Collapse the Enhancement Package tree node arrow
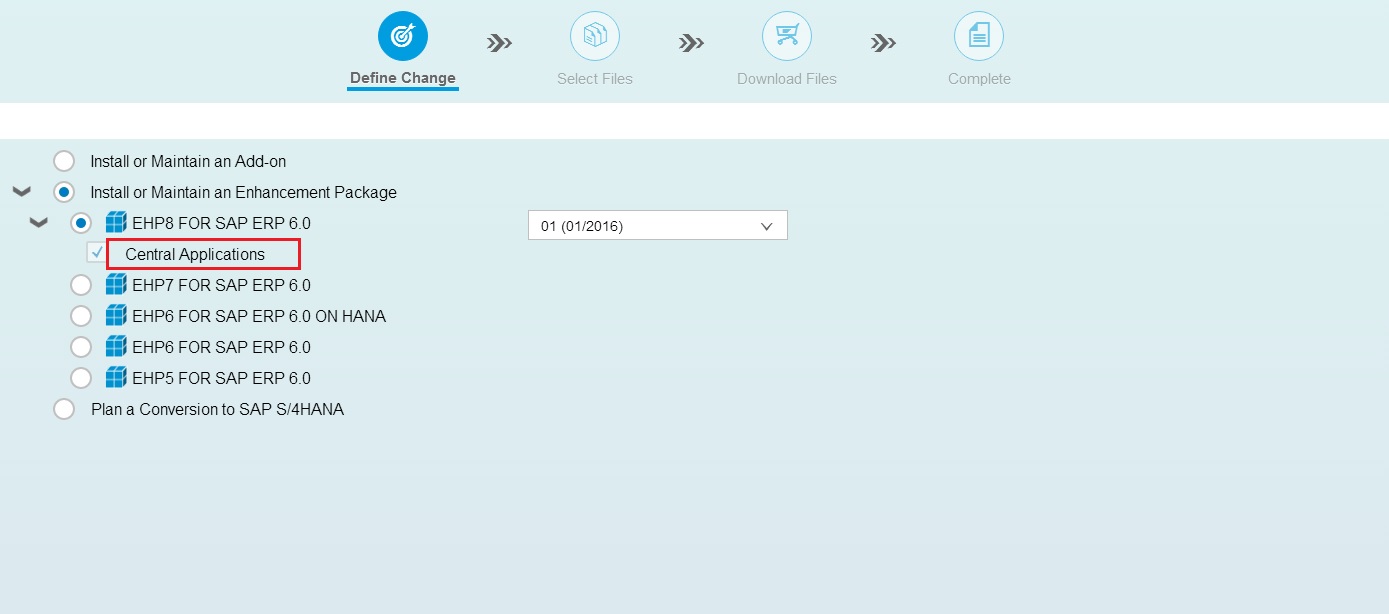The image size is (1389, 614). (21, 191)
